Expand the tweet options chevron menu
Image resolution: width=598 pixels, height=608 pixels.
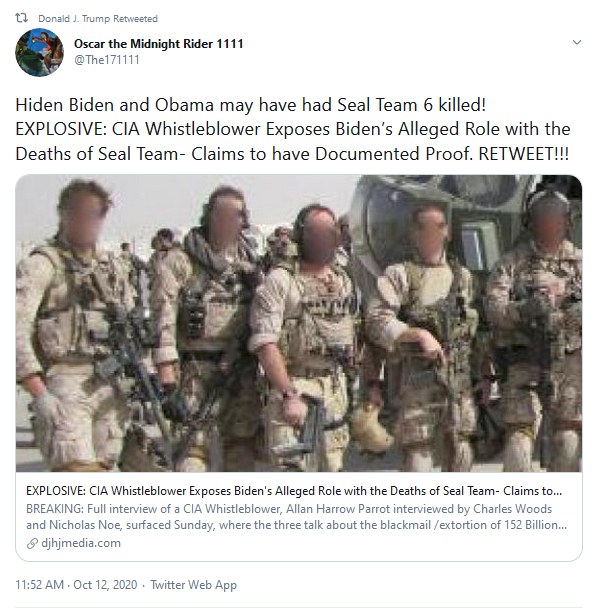(577, 42)
